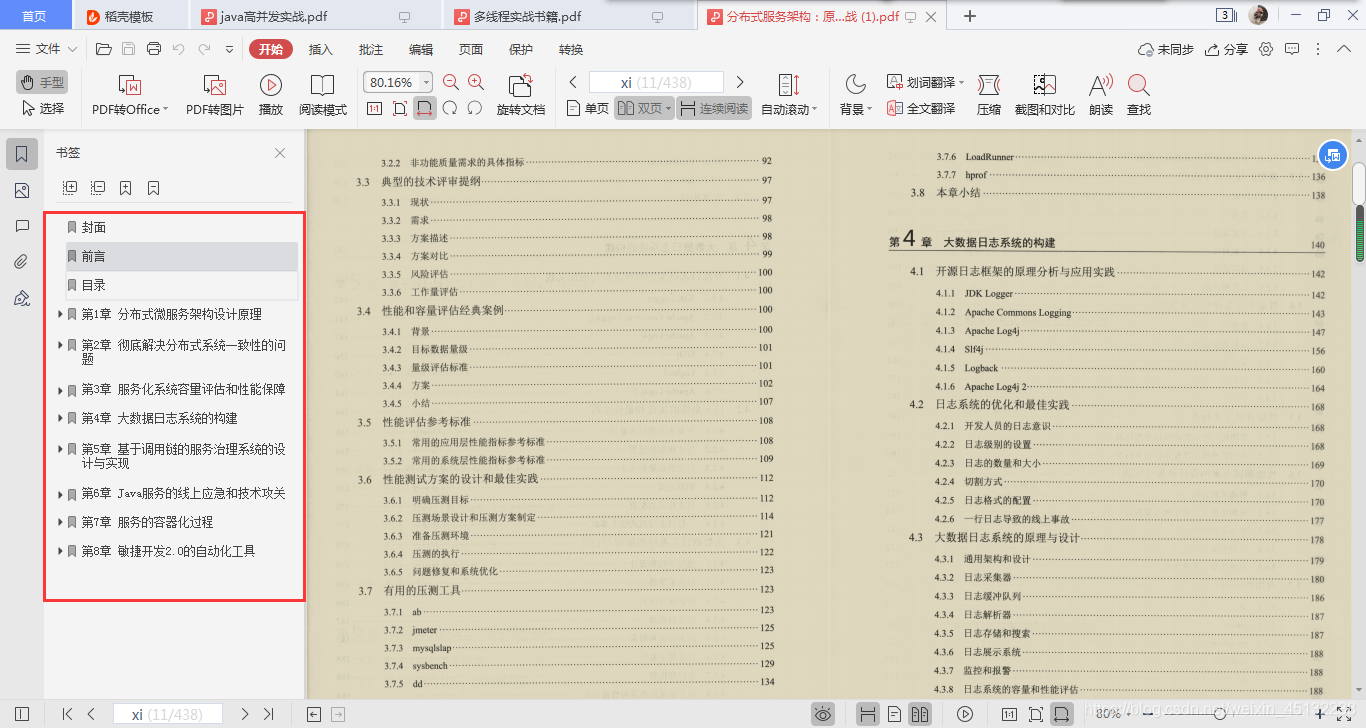Enable the 手型 hand tool
Viewport: 1366px width, 728px height.
[x=40, y=83]
